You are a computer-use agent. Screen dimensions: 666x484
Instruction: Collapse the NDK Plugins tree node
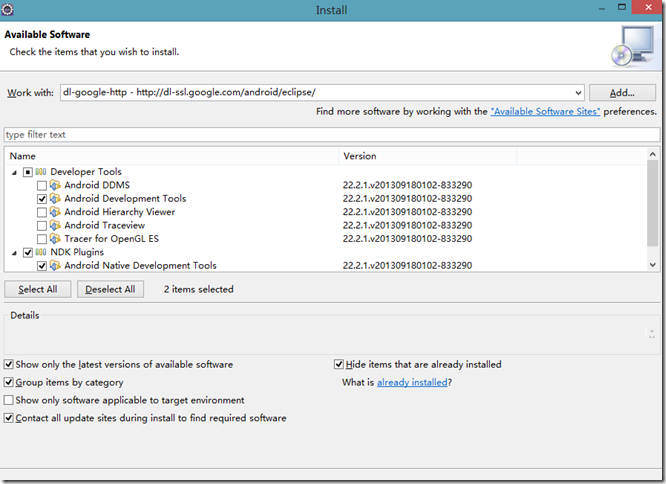pos(14,253)
